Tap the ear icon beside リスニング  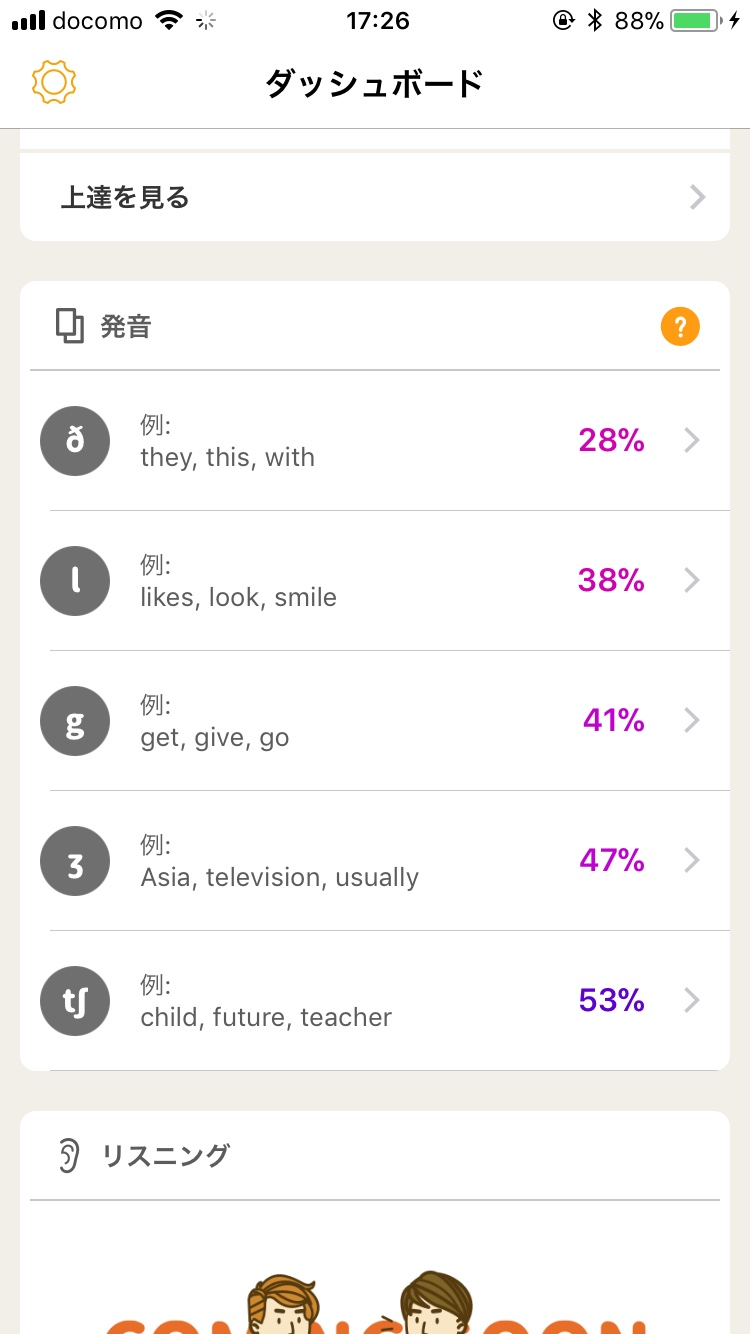click(x=68, y=1156)
